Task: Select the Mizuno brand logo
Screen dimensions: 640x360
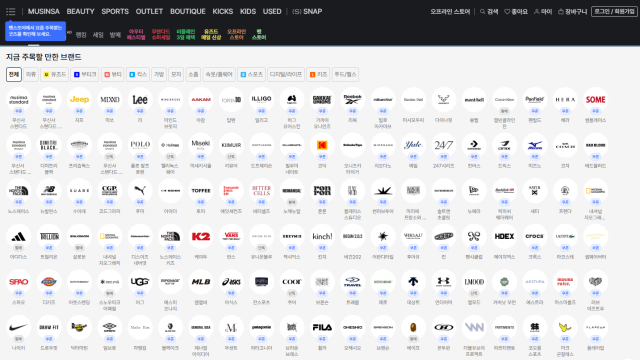Action: coord(535,145)
